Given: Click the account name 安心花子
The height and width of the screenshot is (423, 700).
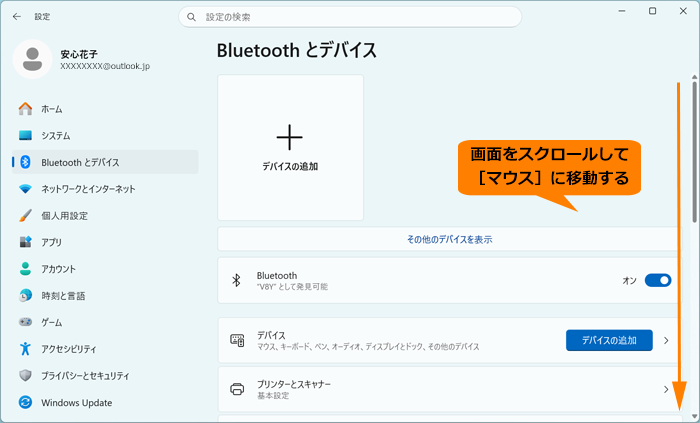Looking at the screenshot, I should point(79,54).
